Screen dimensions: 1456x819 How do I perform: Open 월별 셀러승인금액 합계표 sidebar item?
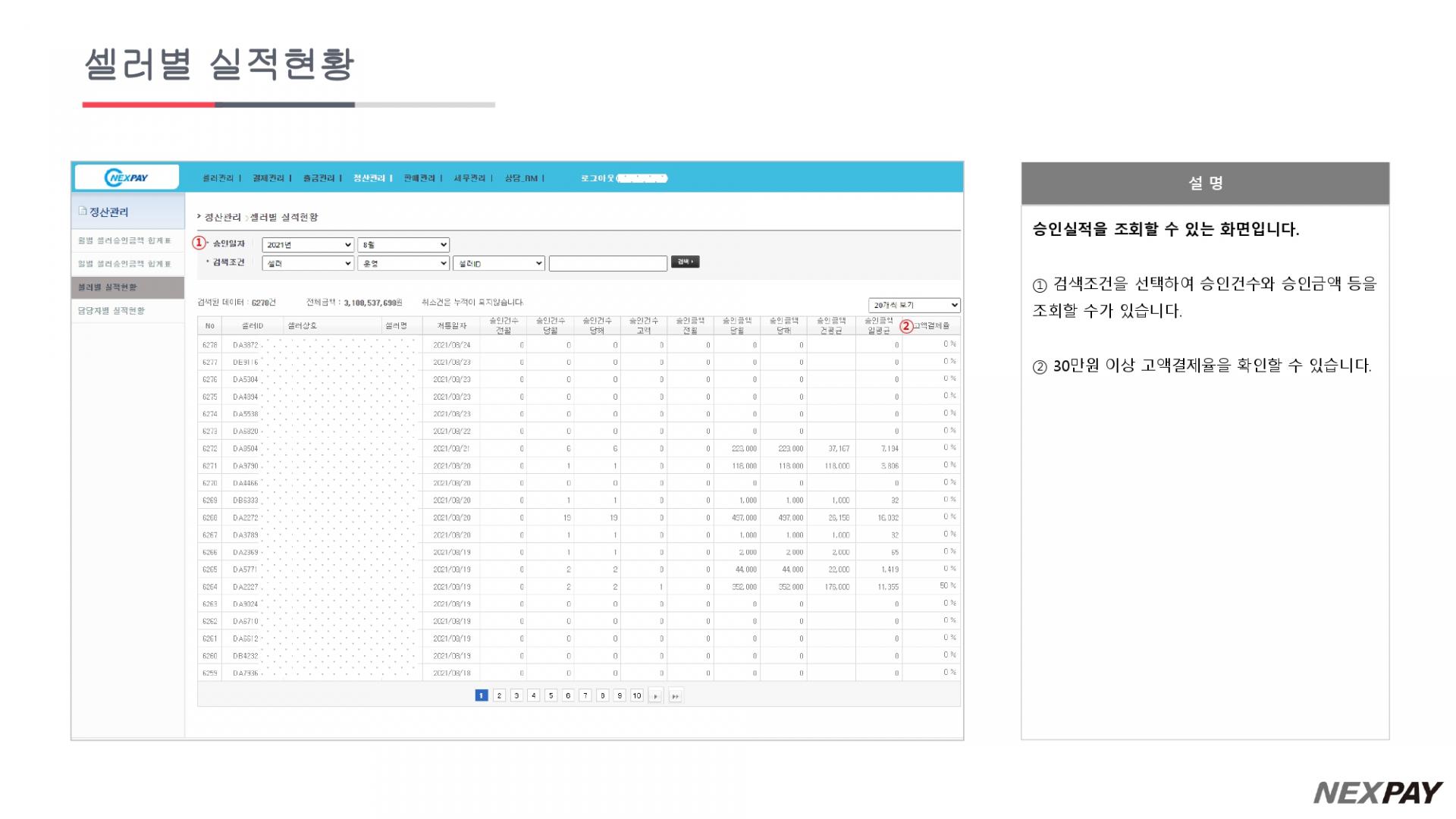click(124, 240)
